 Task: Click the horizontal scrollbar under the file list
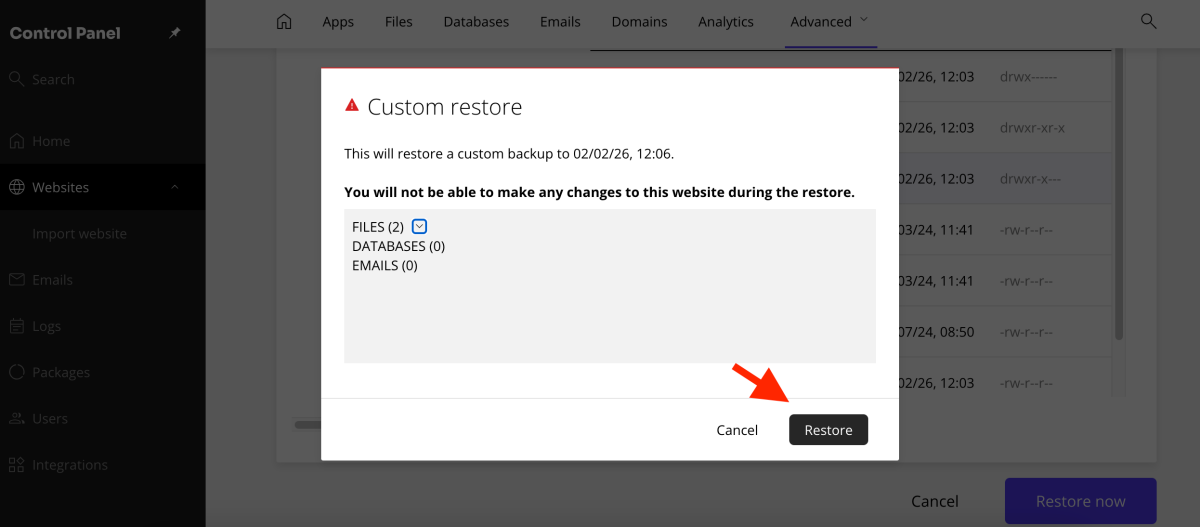point(307,424)
